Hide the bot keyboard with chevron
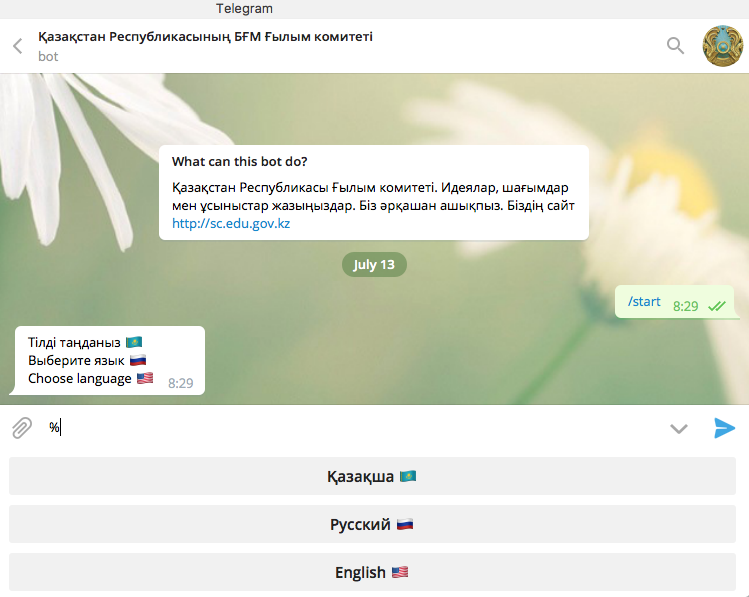 point(679,429)
